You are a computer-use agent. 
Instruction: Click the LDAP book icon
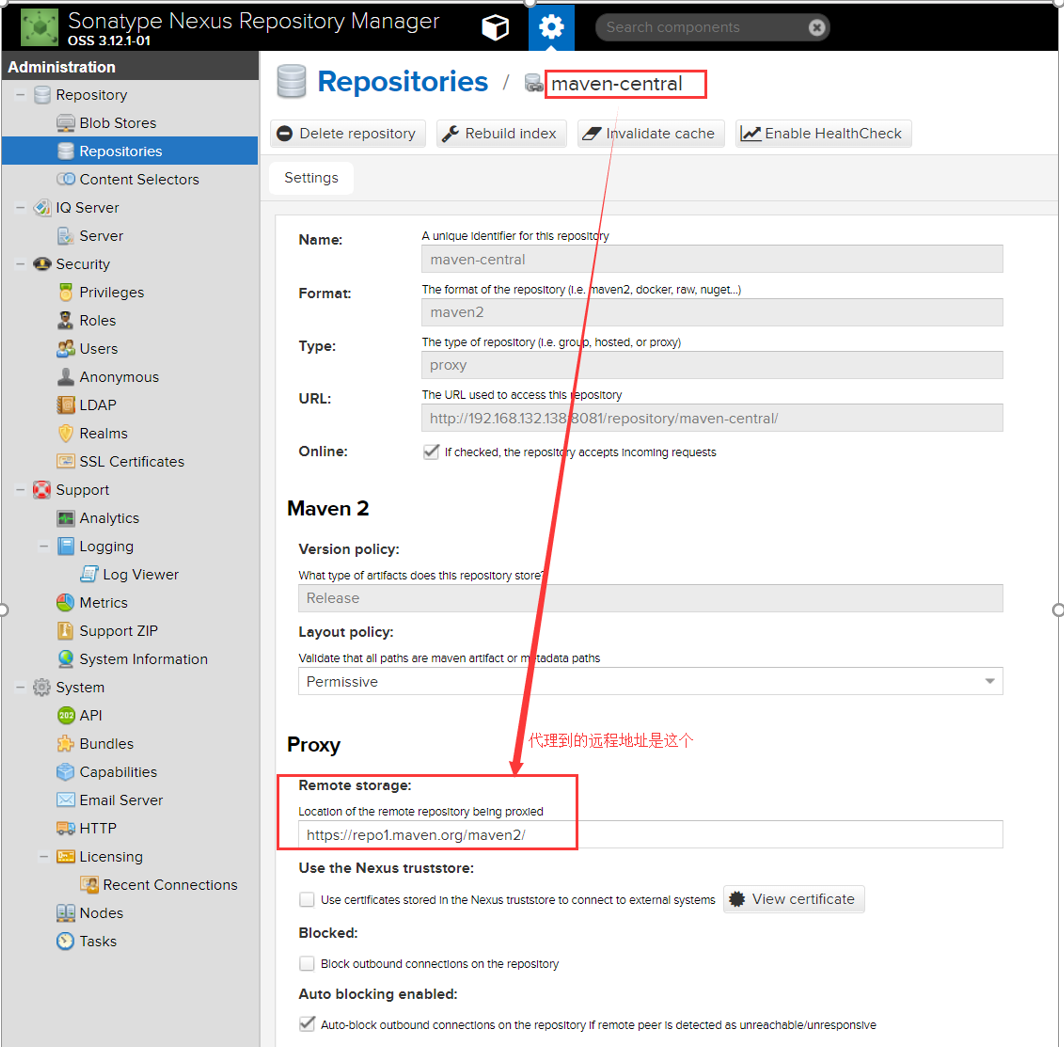(66, 405)
